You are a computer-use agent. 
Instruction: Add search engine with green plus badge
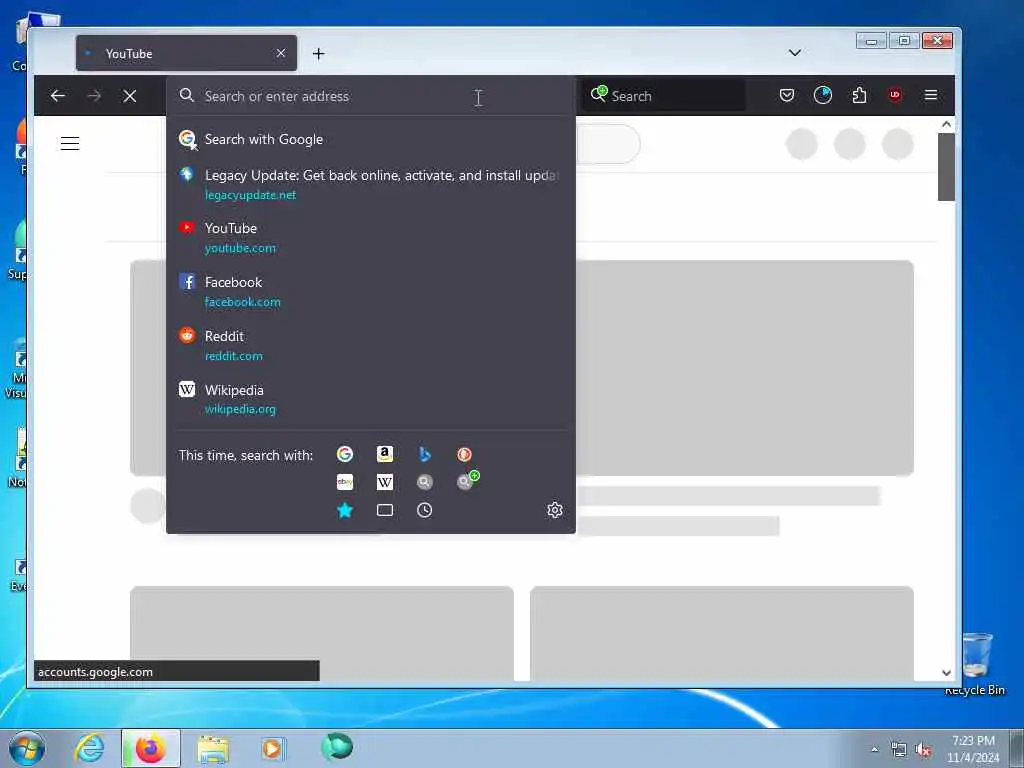coord(467,481)
